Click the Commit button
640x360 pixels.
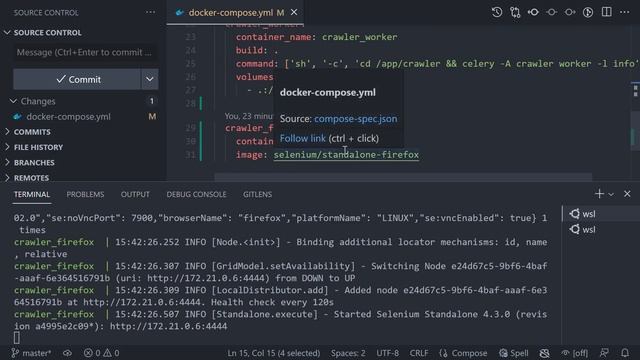[77, 79]
